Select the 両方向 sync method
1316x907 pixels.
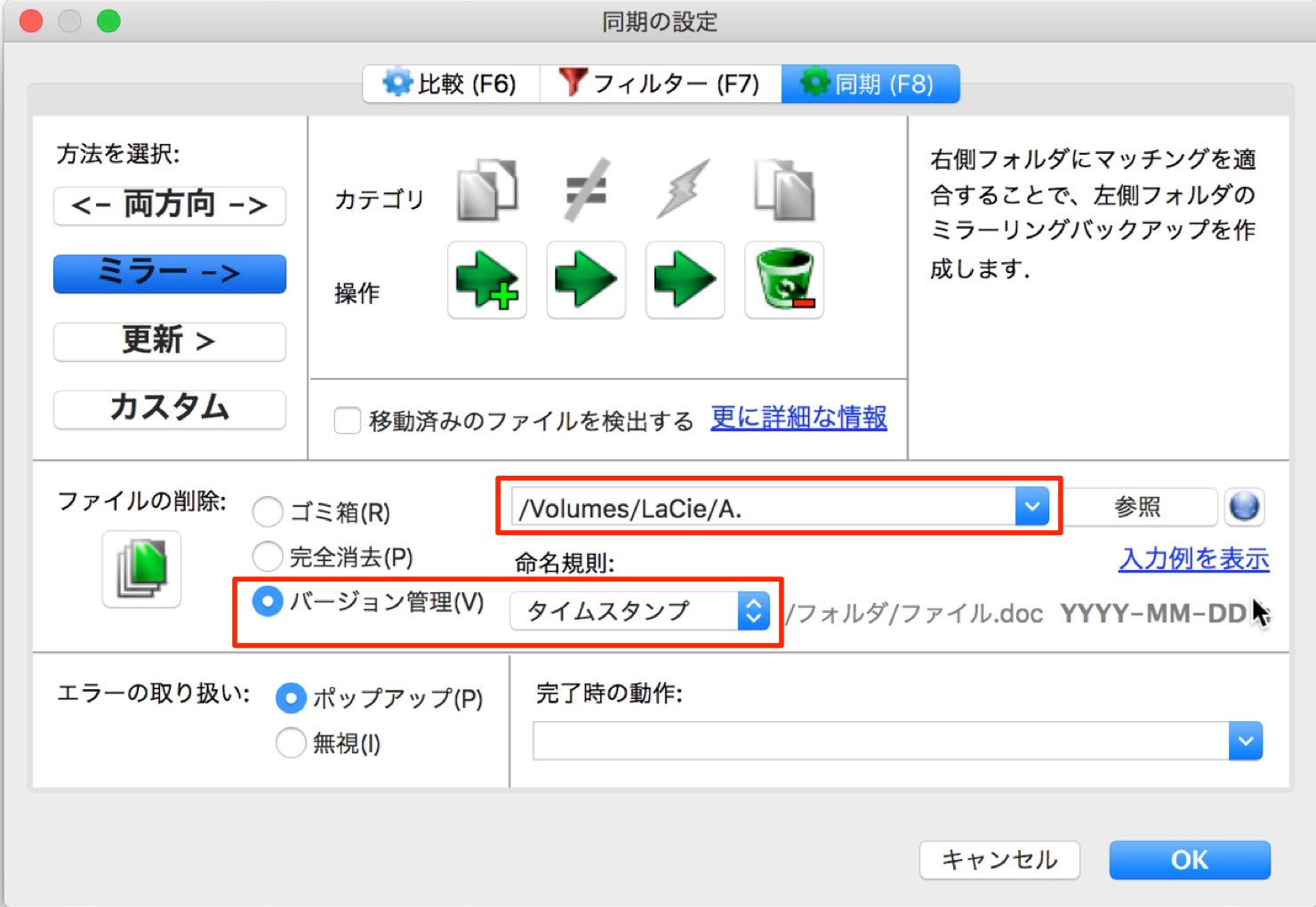[x=170, y=205]
